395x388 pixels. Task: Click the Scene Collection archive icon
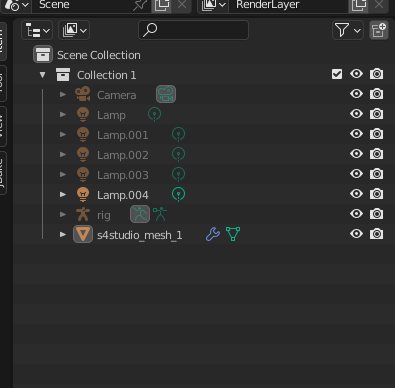coord(43,54)
